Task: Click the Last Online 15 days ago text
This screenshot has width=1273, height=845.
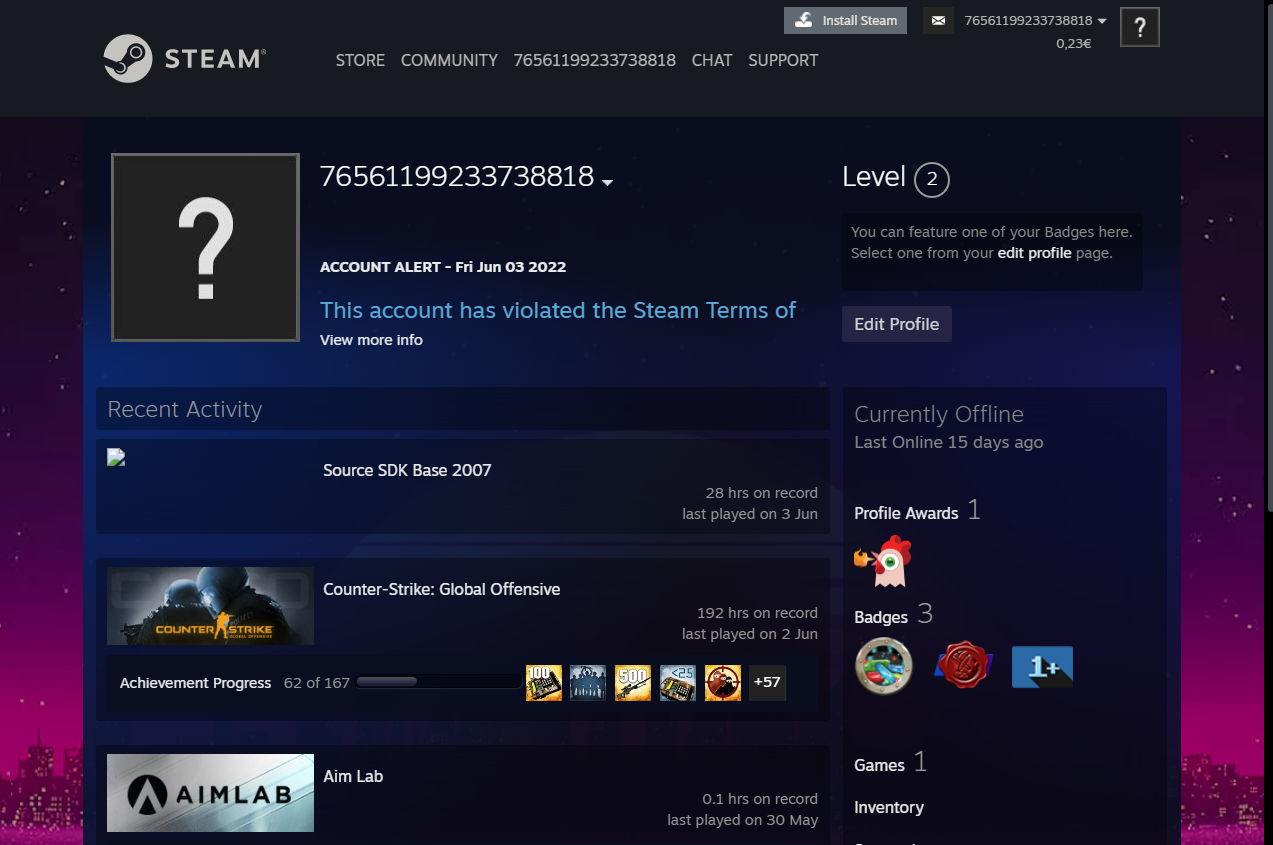Action: tap(949, 442)
